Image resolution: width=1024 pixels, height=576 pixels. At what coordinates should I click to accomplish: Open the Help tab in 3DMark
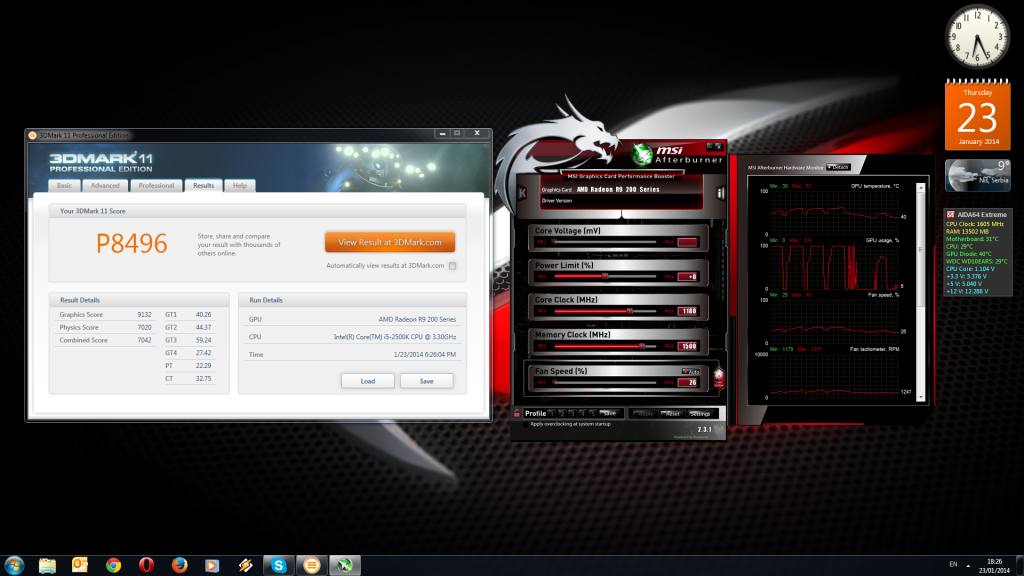pos(240,185)
